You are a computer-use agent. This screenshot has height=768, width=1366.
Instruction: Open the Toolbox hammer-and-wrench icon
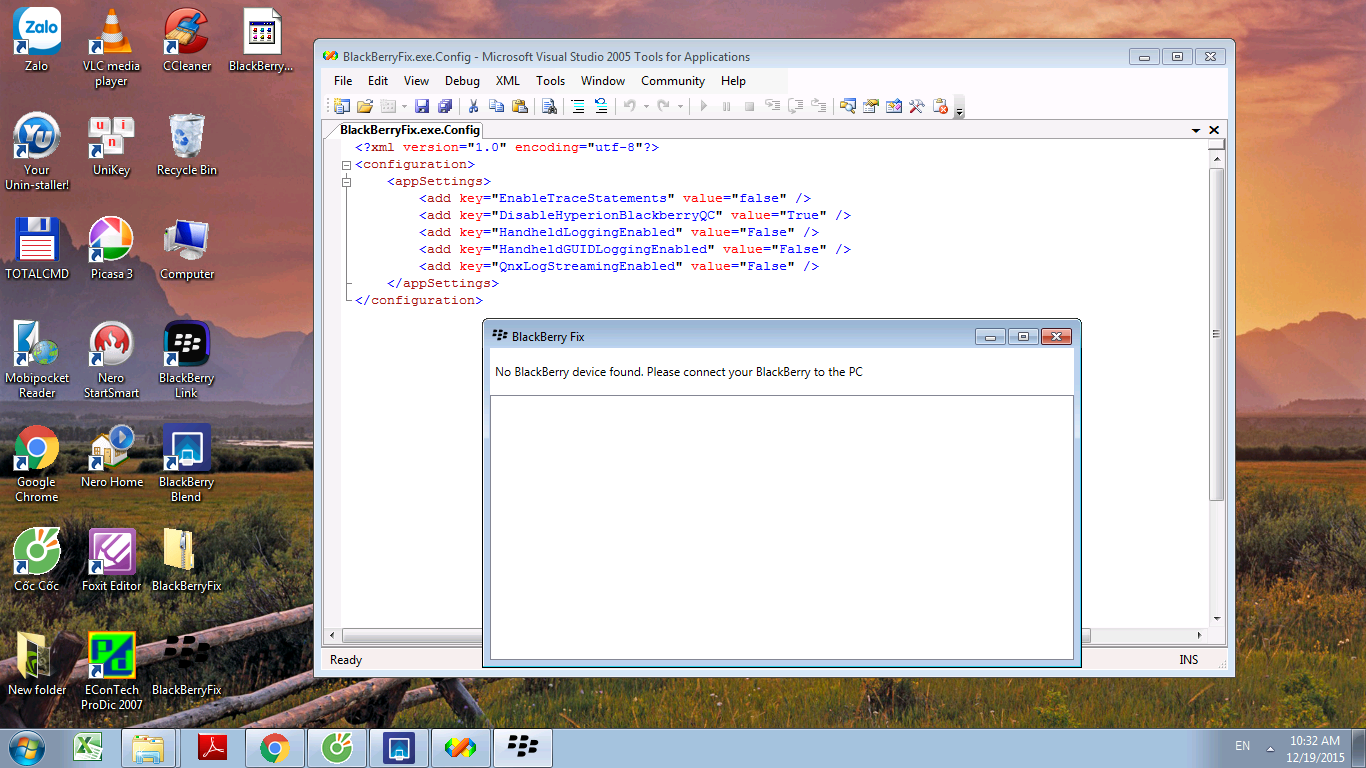pyautogui.click(x=916, y=106)
